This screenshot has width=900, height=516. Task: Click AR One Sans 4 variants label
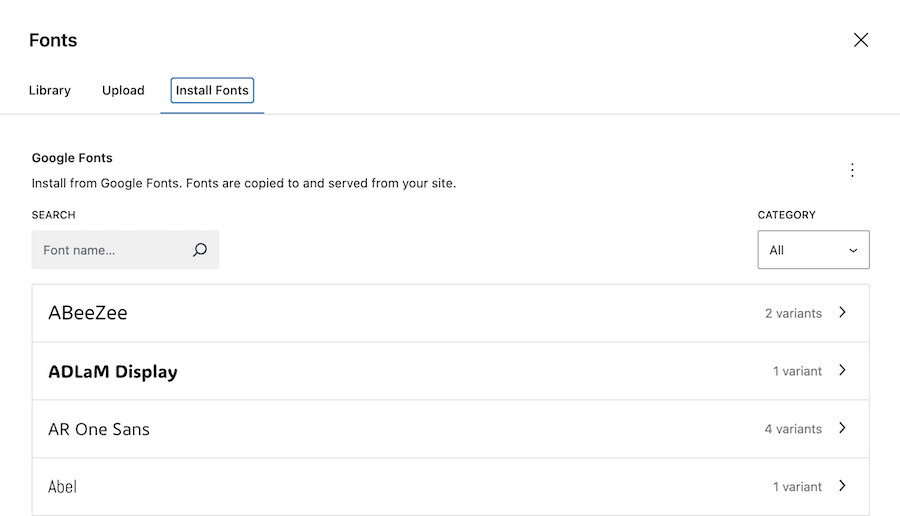793,429
